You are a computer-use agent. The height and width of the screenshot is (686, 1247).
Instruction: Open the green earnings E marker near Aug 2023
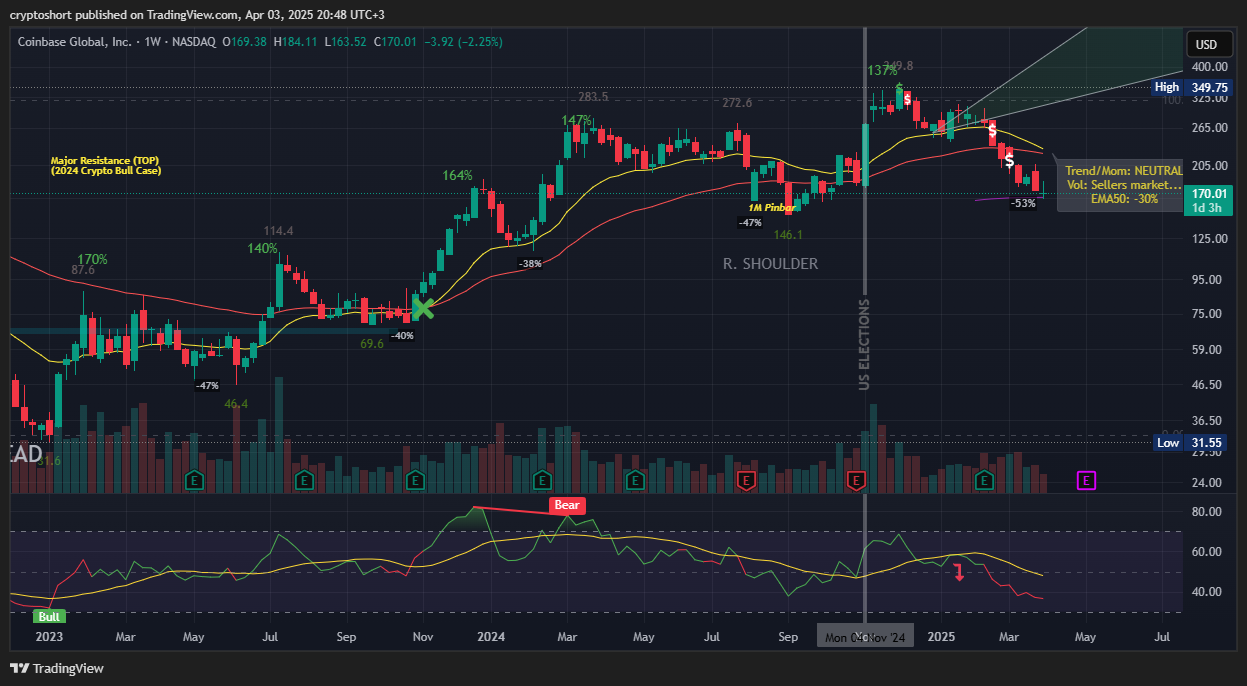coord(305,481)
